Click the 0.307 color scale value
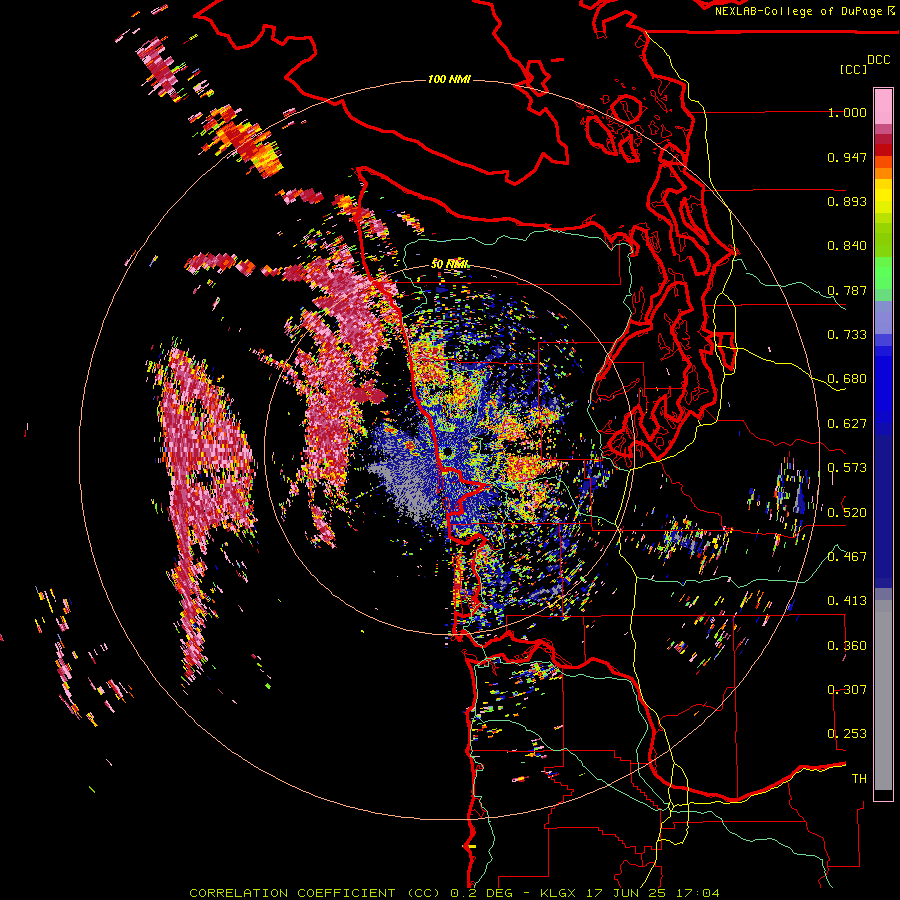The image size is (900, 900). (x=847, y=690)
